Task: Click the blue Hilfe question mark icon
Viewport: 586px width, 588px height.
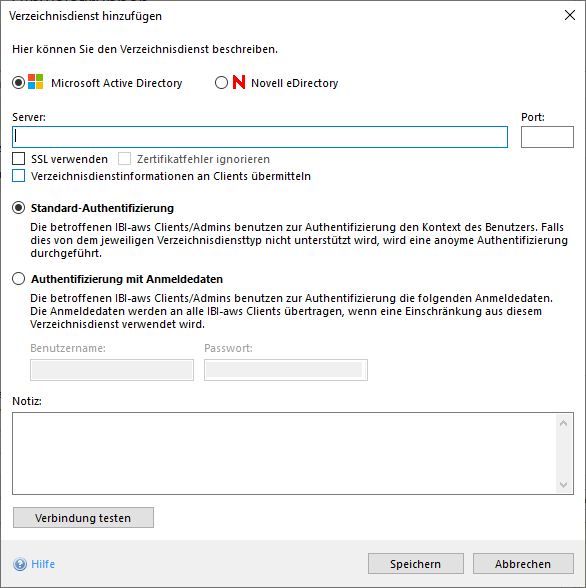Action: (20, 564)
